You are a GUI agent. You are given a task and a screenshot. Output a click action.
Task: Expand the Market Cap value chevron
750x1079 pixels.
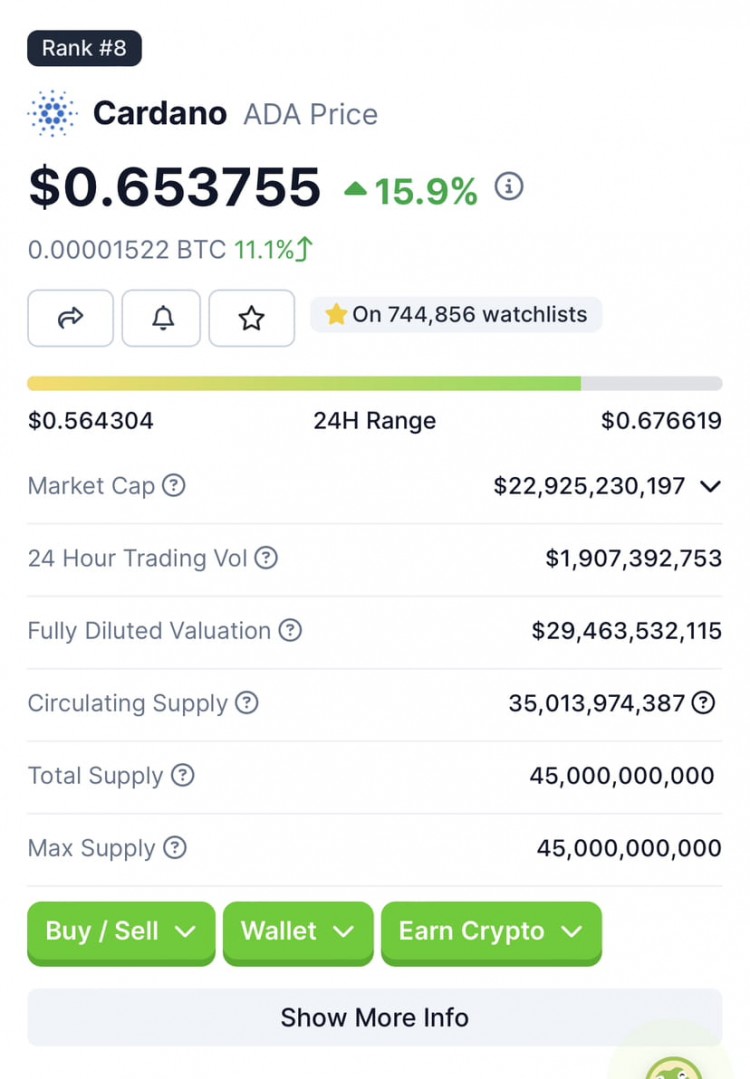tap(710, 486)
